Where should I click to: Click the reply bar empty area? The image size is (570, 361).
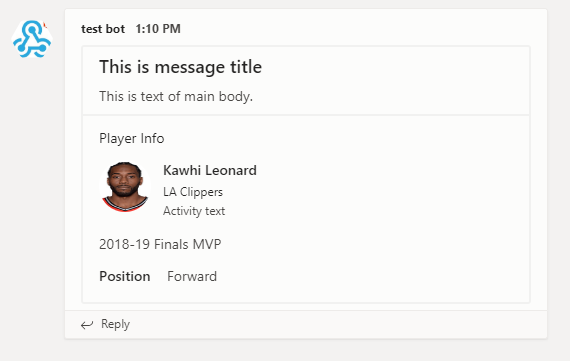338,324
